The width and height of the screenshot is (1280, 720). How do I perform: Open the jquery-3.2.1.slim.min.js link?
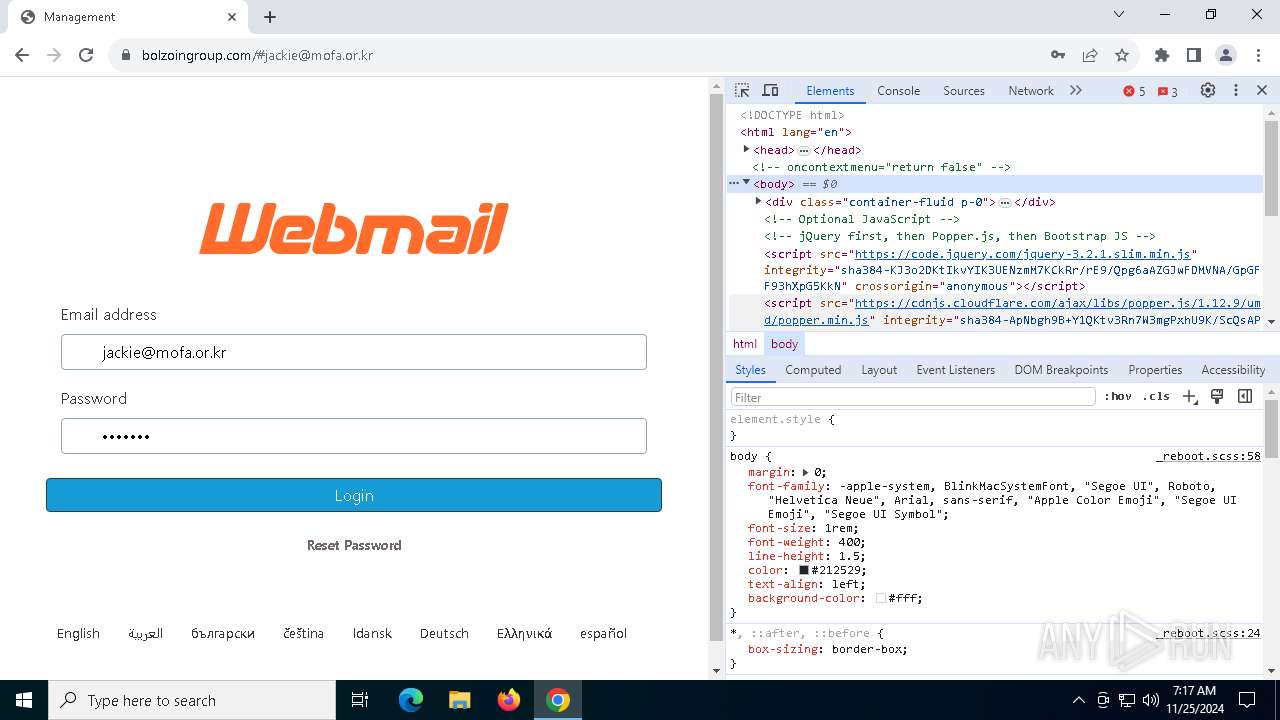click(x=1023, y=254)
